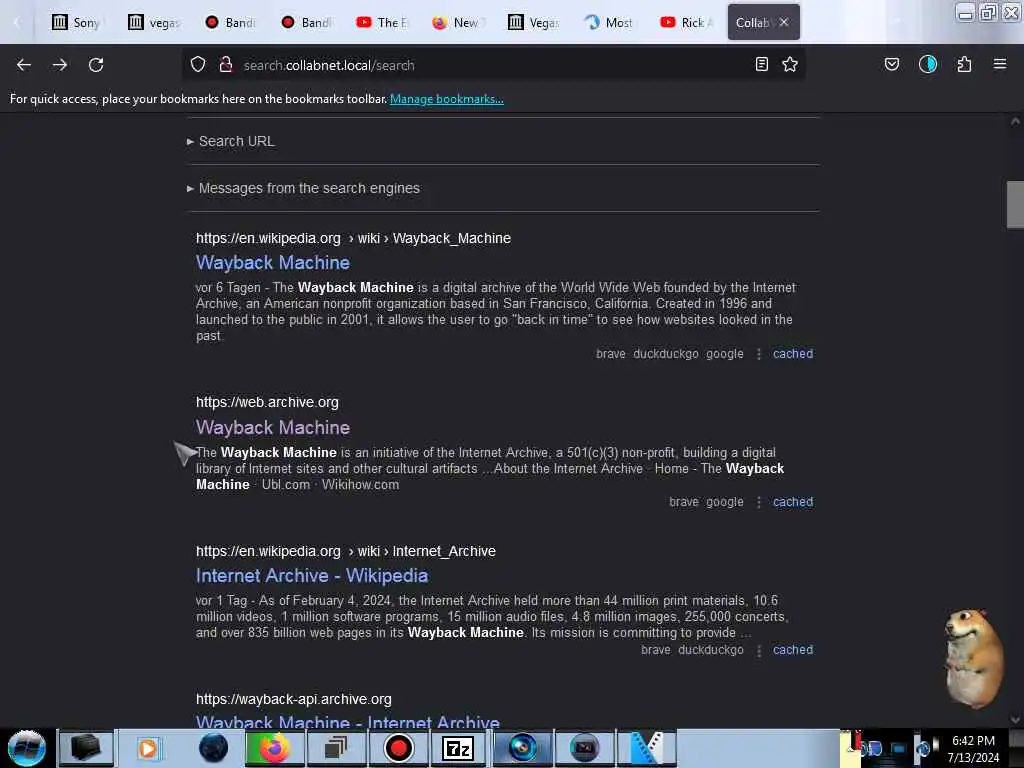This screenshot has width=1024, height=768.
Task: Open the Pocket save icon
Action: (891, 64)
